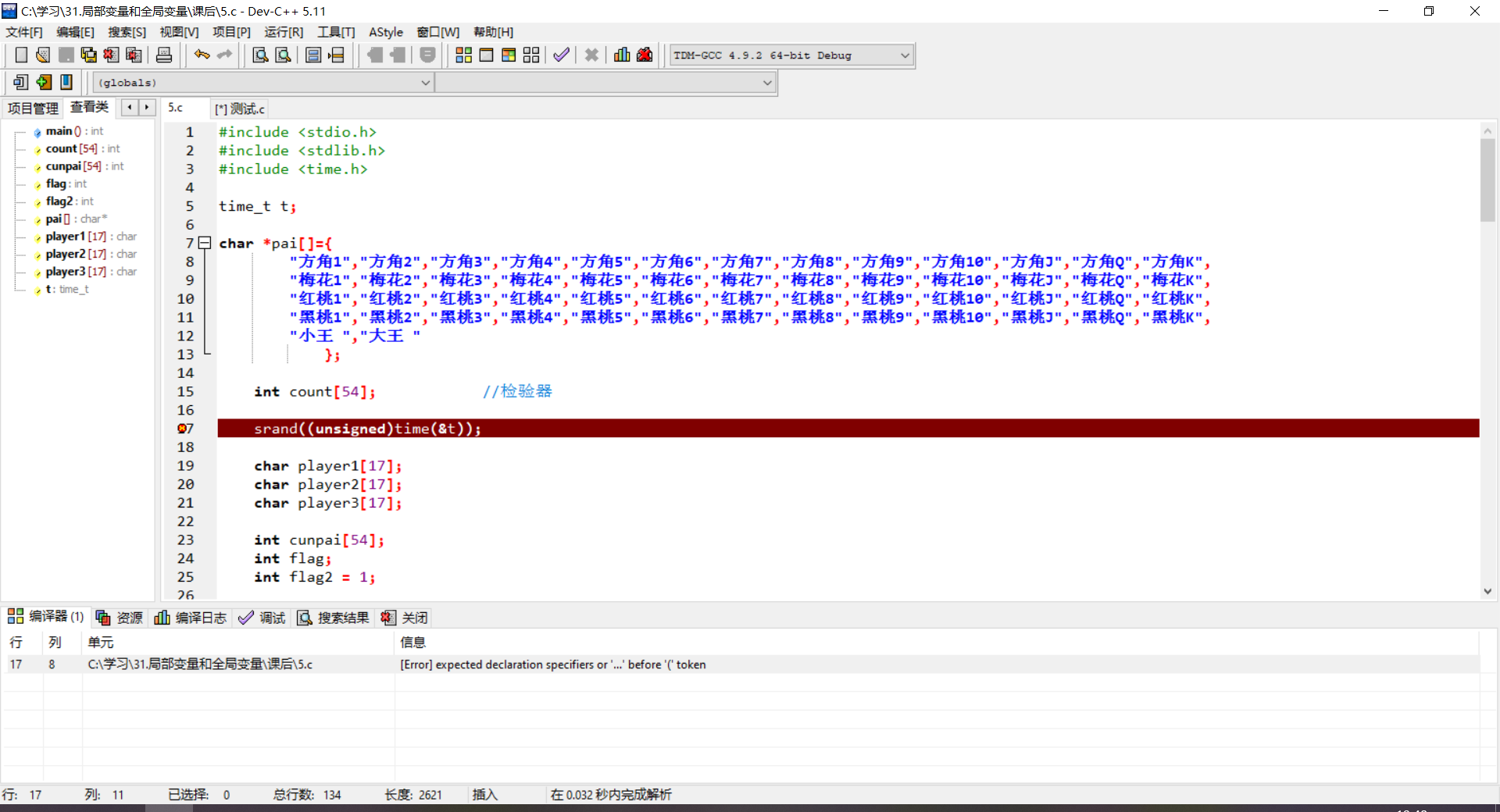Select the [*] 测试.c editor tab
Screen dimensions: 1500x812
coord(240,109)
